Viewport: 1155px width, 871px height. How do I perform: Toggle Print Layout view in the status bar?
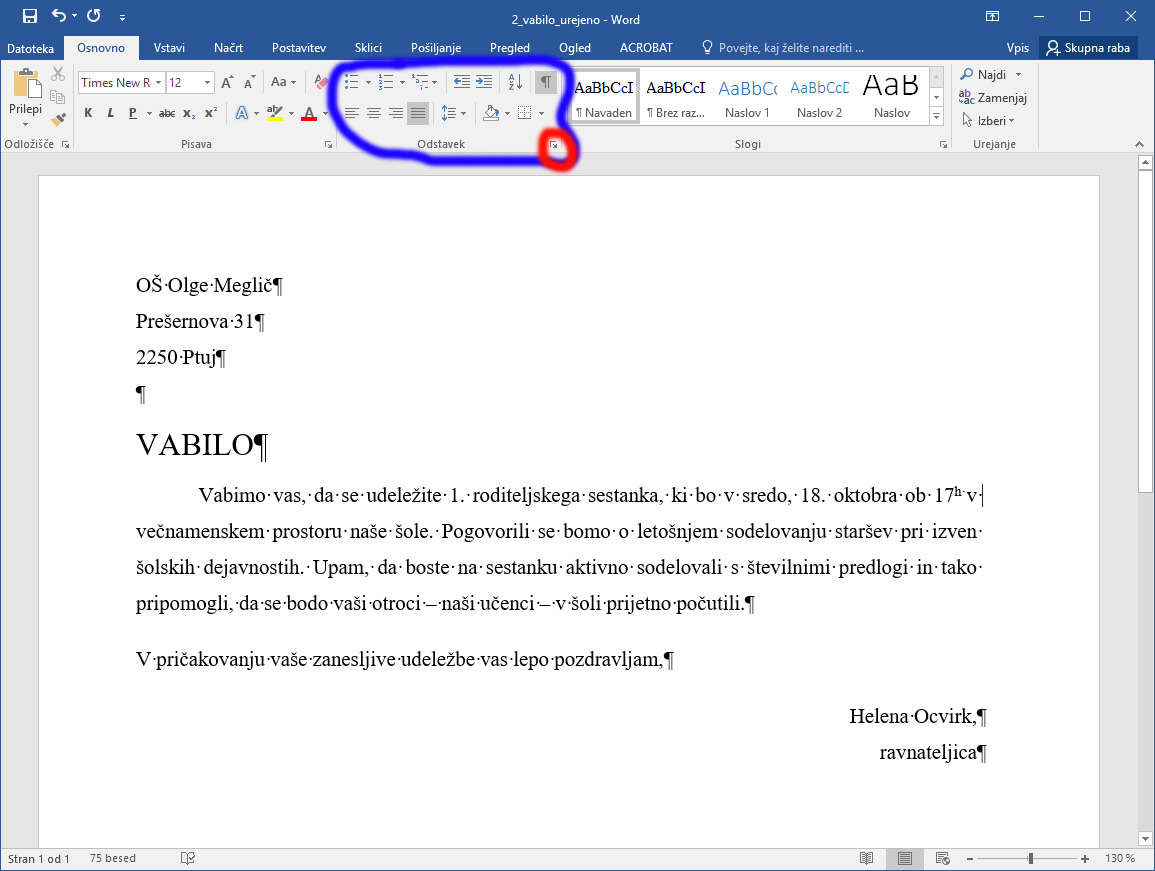(x=905, y=858)
